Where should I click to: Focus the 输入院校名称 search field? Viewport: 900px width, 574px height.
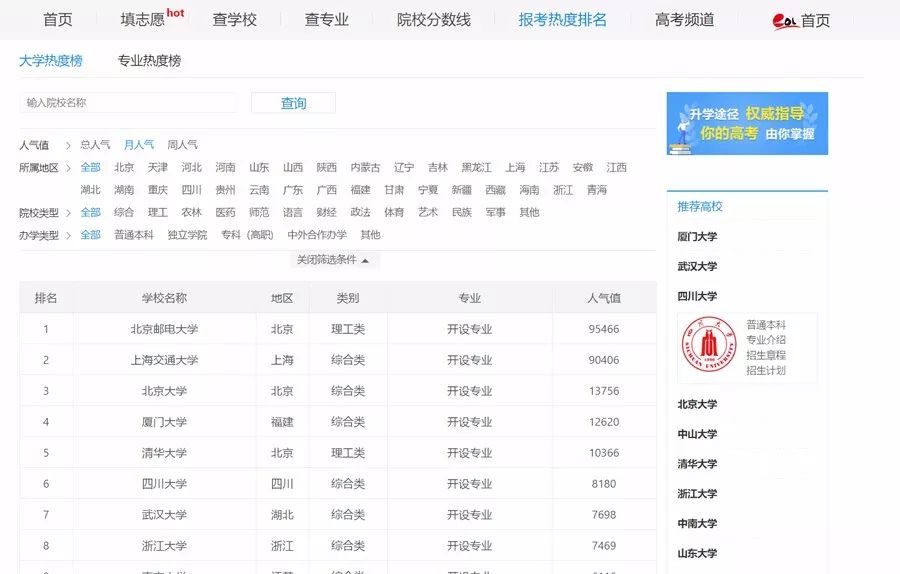(127, 103)
